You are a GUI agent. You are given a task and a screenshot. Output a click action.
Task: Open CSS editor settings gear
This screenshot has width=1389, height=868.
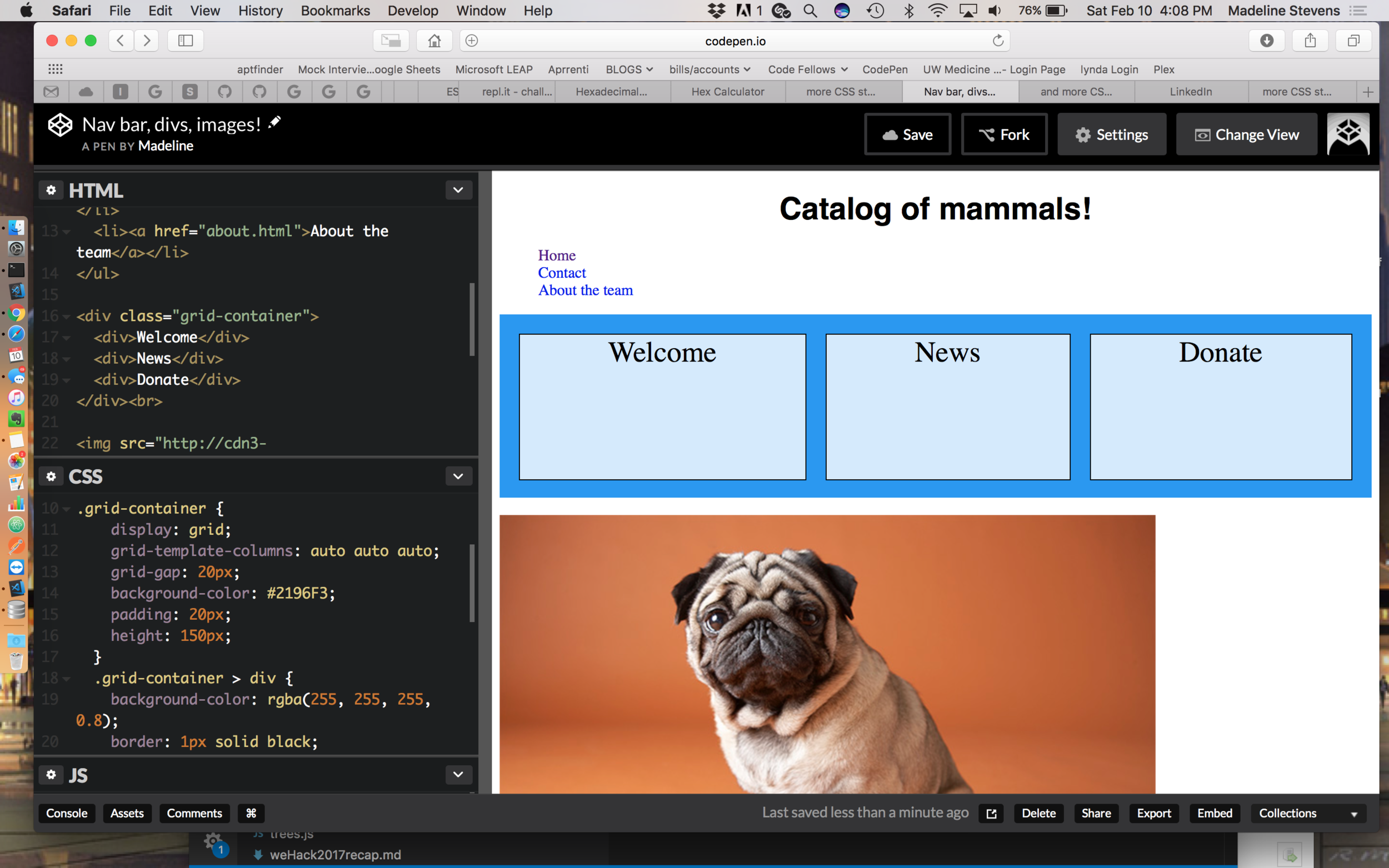51,476
